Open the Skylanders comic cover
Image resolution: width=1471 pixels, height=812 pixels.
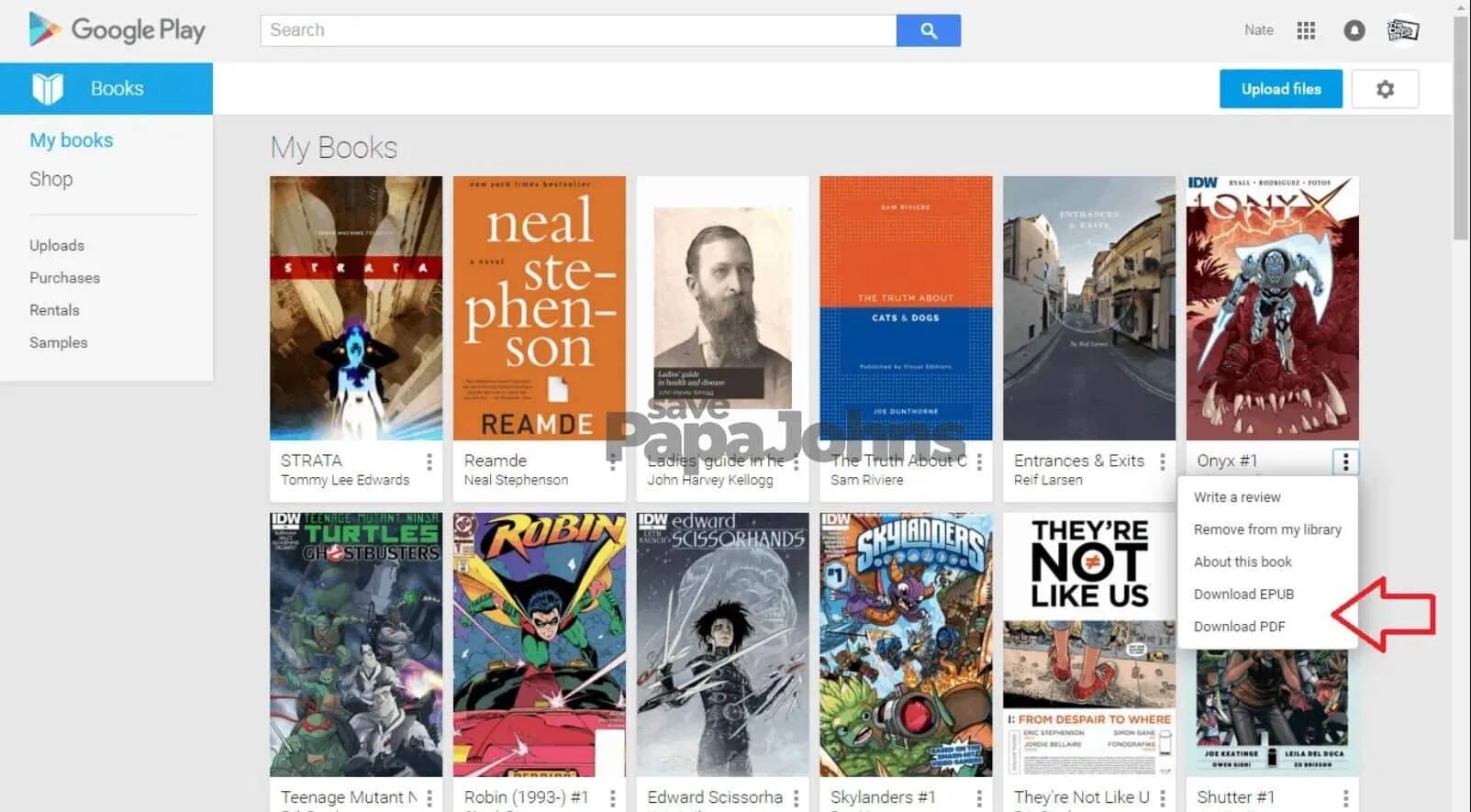tap(906, 645)
